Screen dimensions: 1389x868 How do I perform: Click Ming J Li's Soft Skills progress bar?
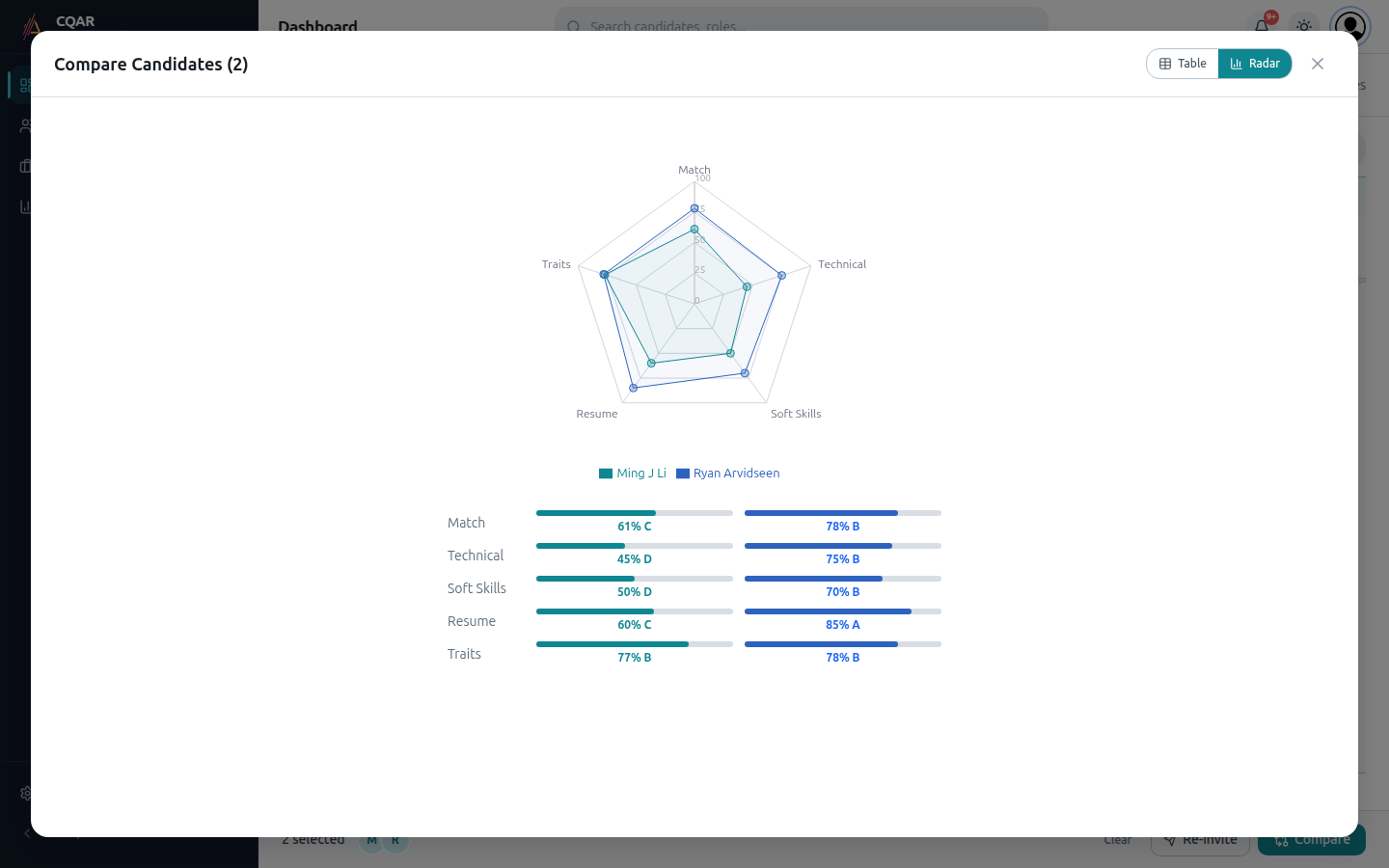point(635,579)
